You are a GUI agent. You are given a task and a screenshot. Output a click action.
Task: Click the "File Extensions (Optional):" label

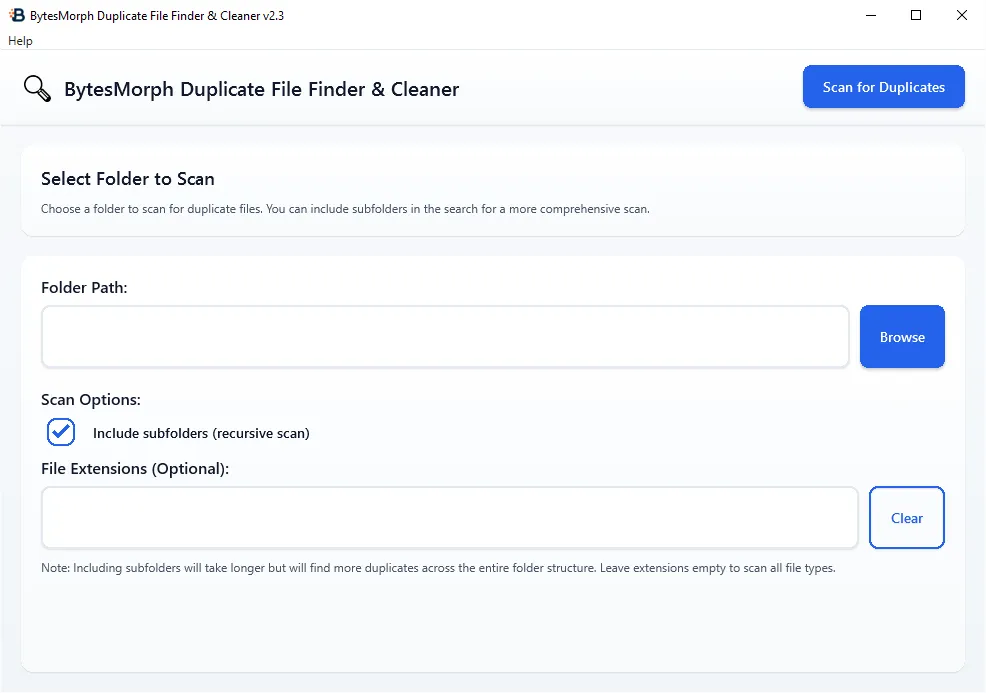135,468
